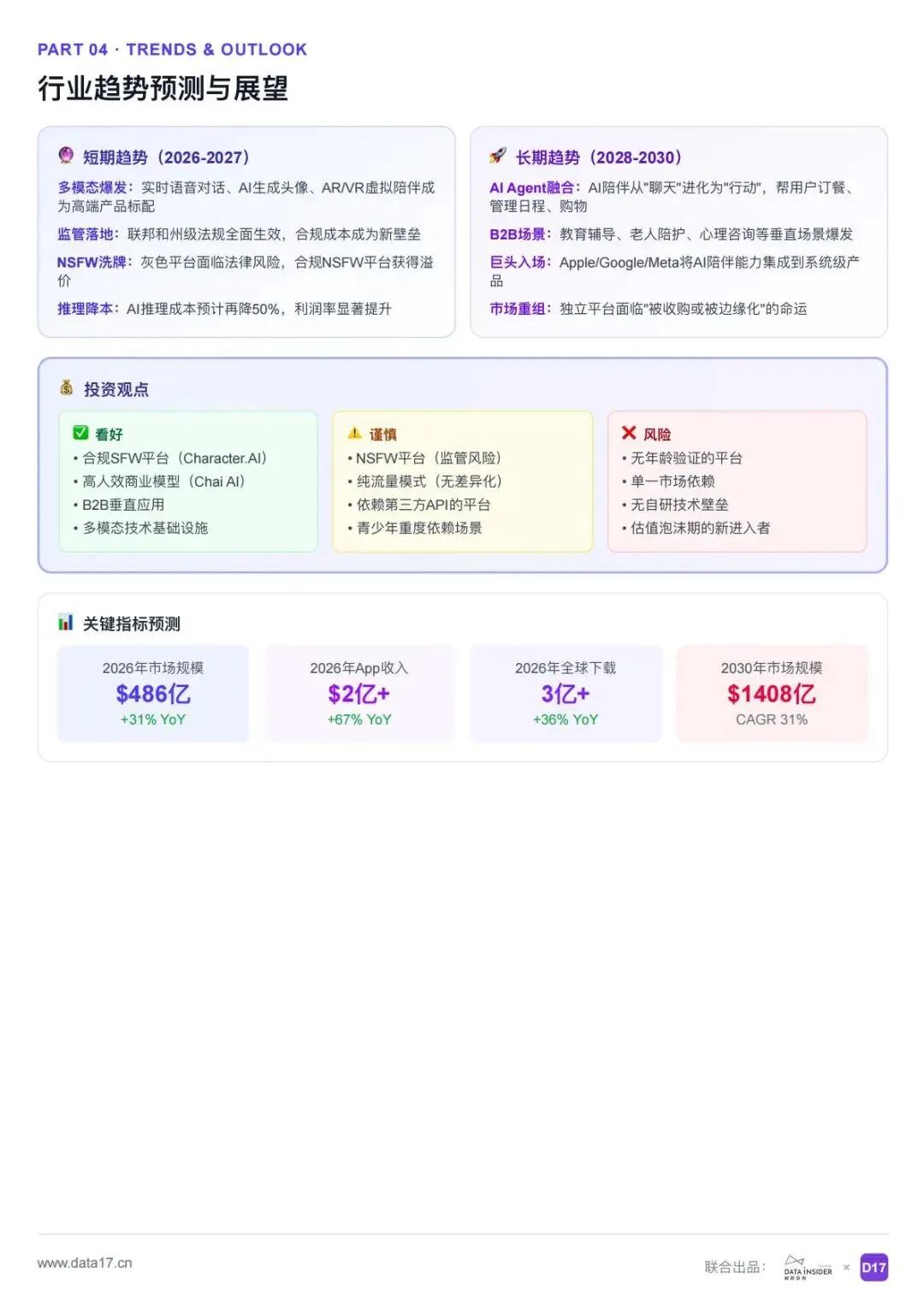Click bullet 高人效商业模型（Chai AI）
This screenshot has width=924, height=1308.
pyautogui.click(x=160, y=481)
